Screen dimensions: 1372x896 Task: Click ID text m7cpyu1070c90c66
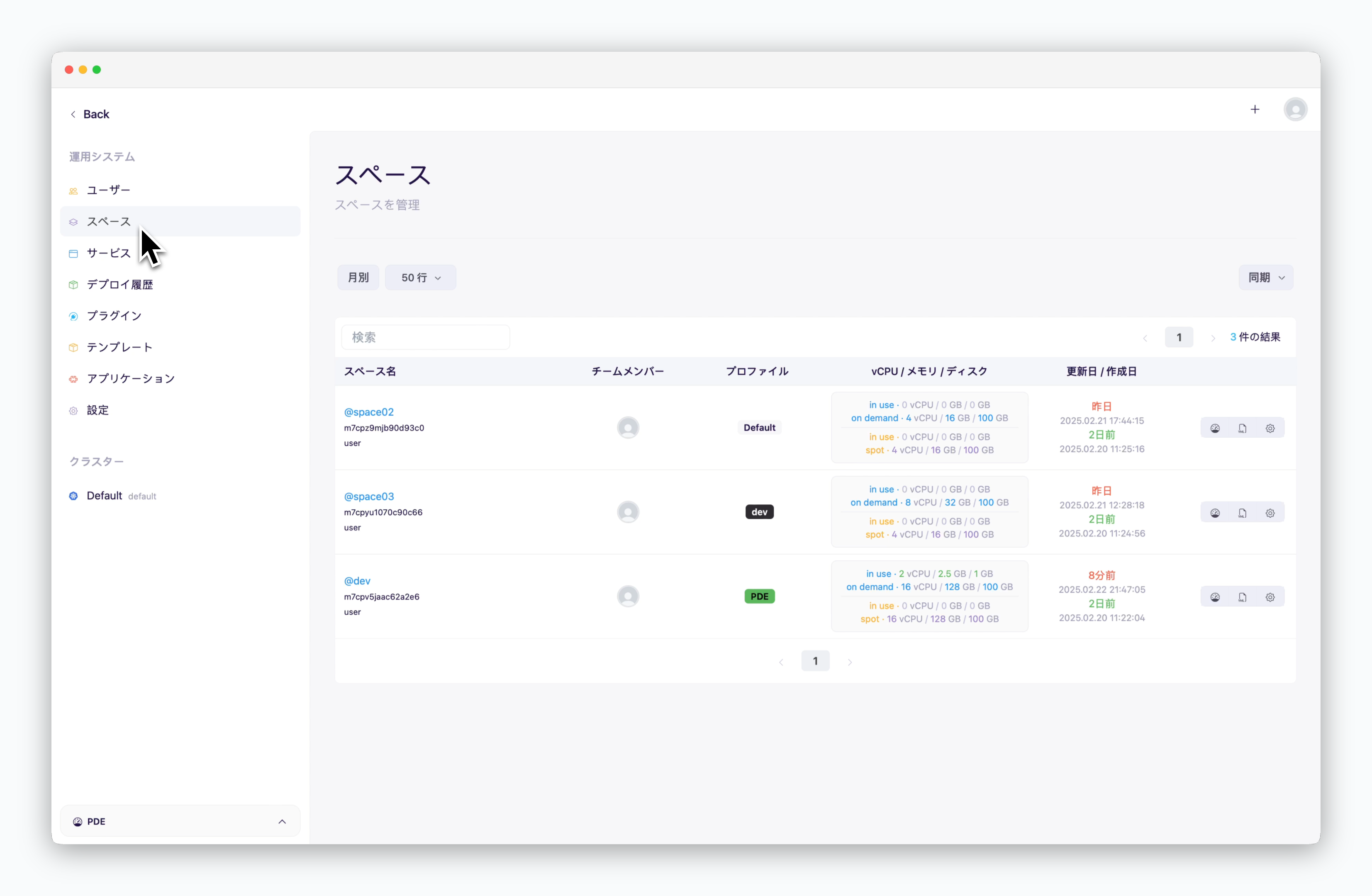[x=383, y=512]
